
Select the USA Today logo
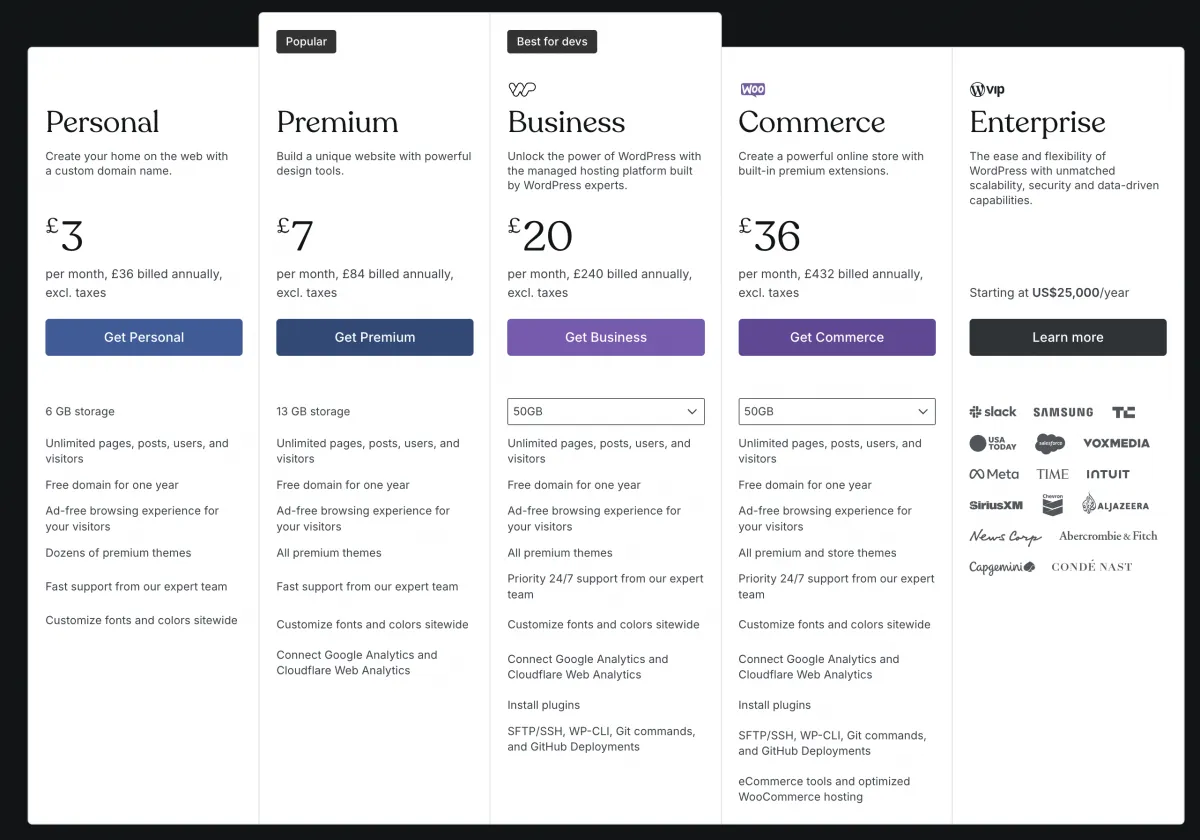pyautogui.click(x=991, y=443)
